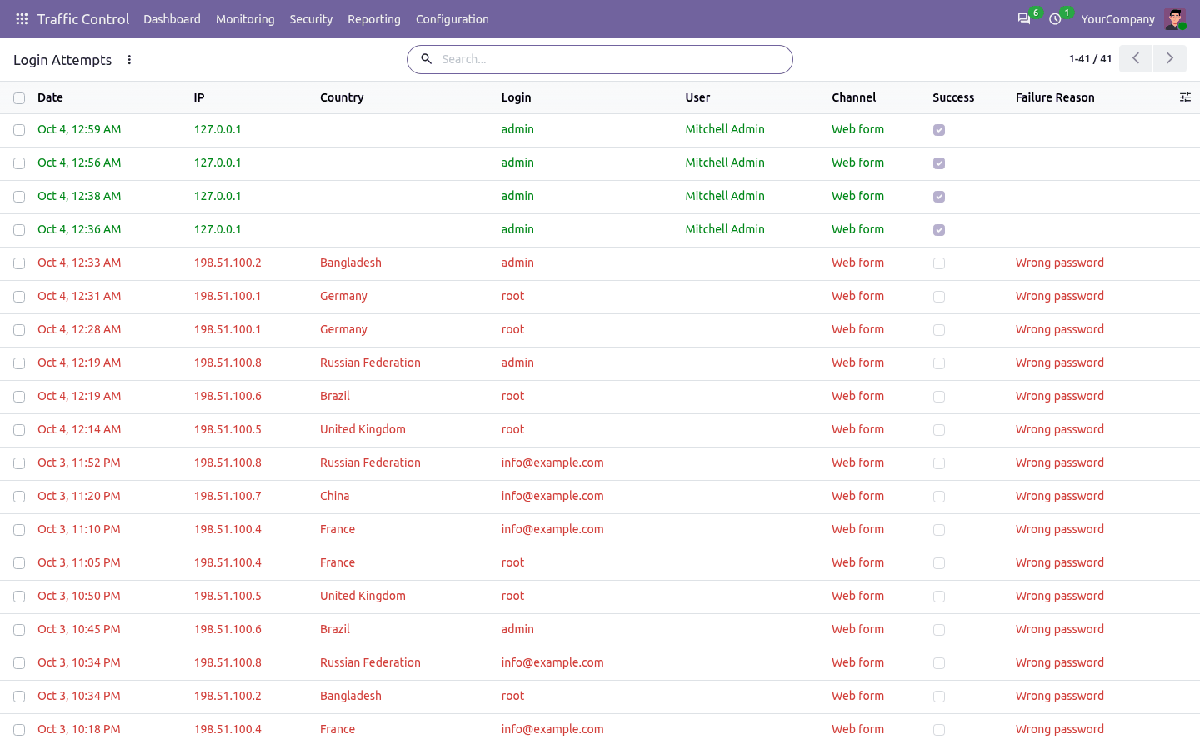Click the 1-41 / 41 pager counter
The width and height of the screenshot is (1200, 750).
[1090, 59]
